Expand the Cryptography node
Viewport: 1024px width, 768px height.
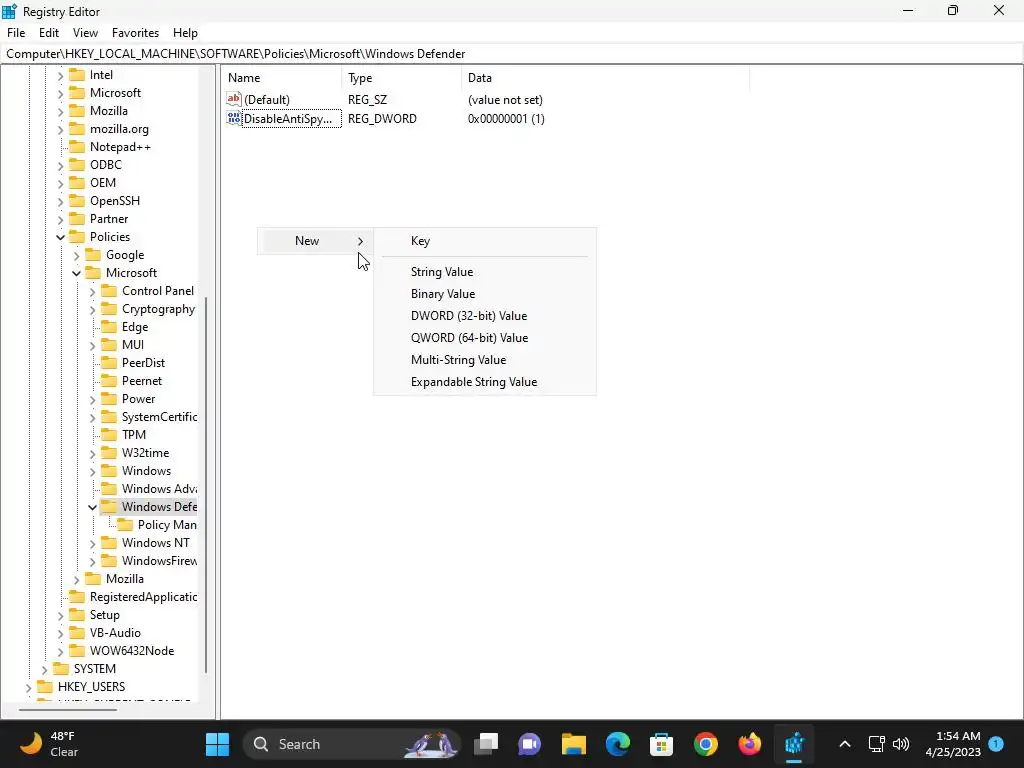(92, 309)
